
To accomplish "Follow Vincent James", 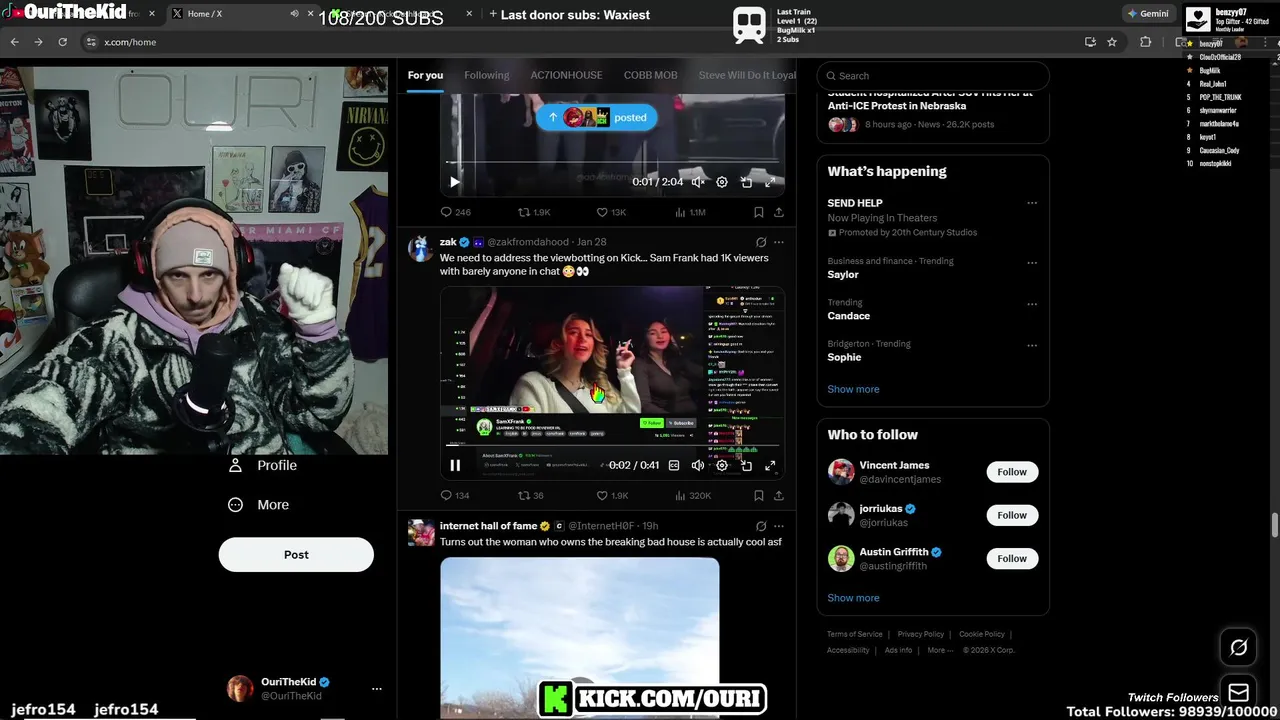I will [1012, 472].
